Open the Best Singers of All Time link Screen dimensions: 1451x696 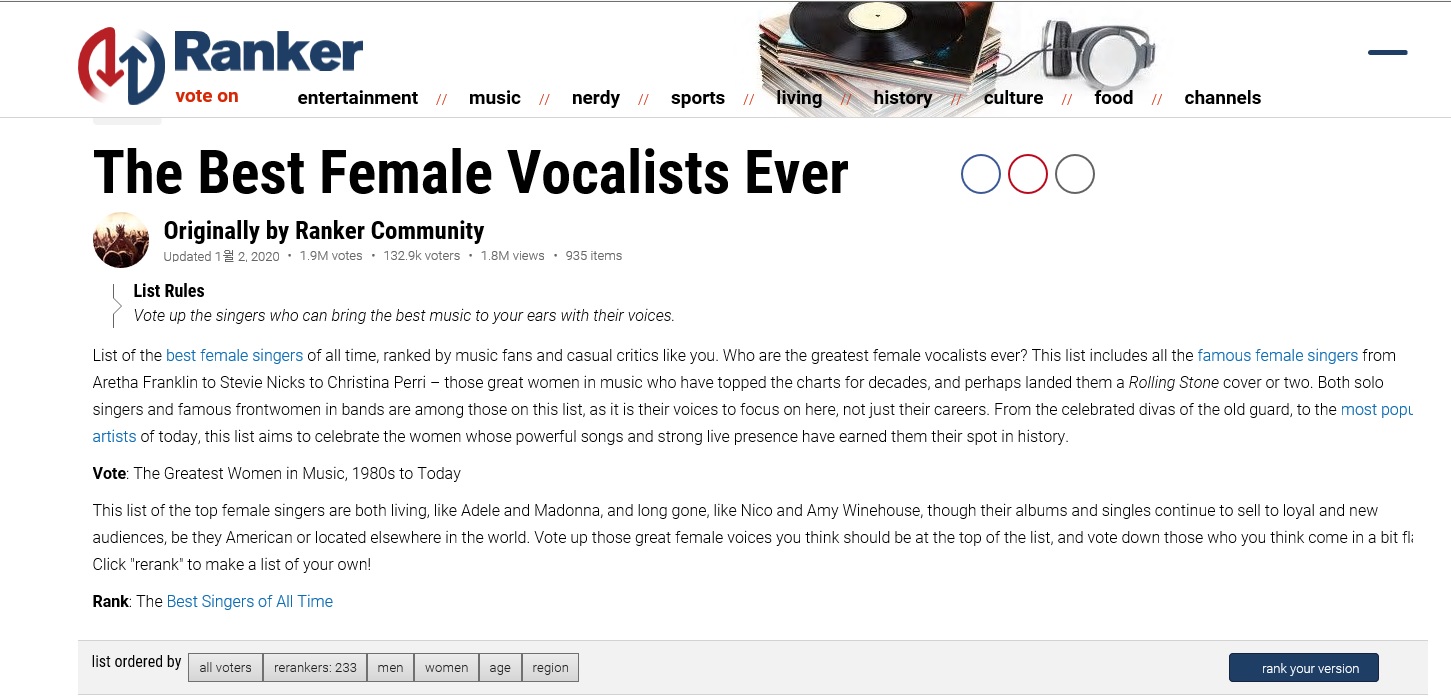click(249, 601)
